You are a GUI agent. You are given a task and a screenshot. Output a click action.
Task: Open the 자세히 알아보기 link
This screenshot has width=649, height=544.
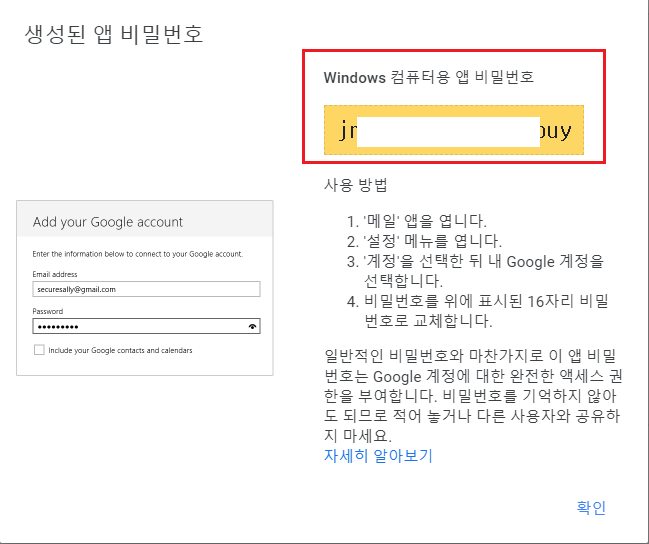tap(378, 455)
